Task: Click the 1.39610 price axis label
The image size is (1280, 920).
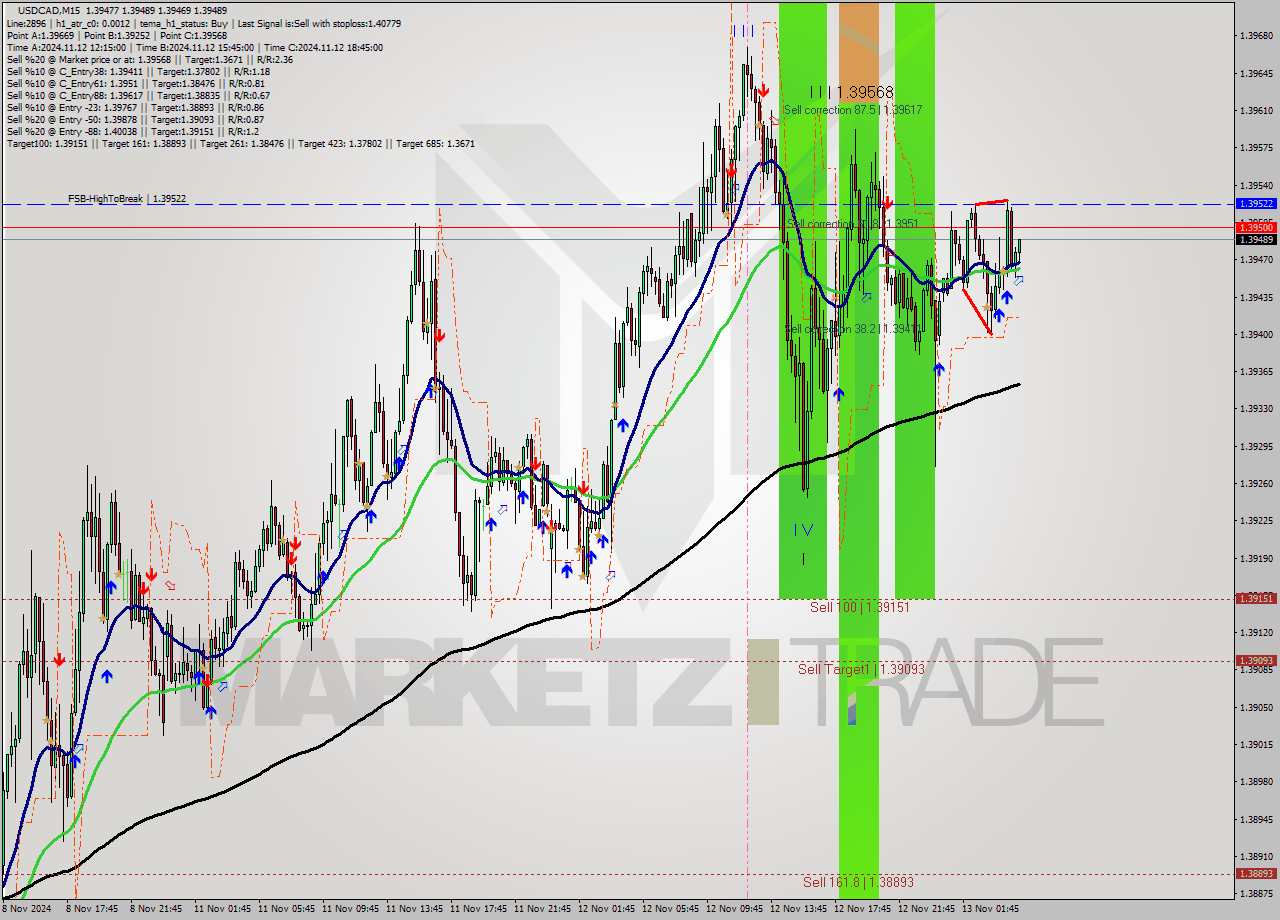Action: (x=1256, y=111)
